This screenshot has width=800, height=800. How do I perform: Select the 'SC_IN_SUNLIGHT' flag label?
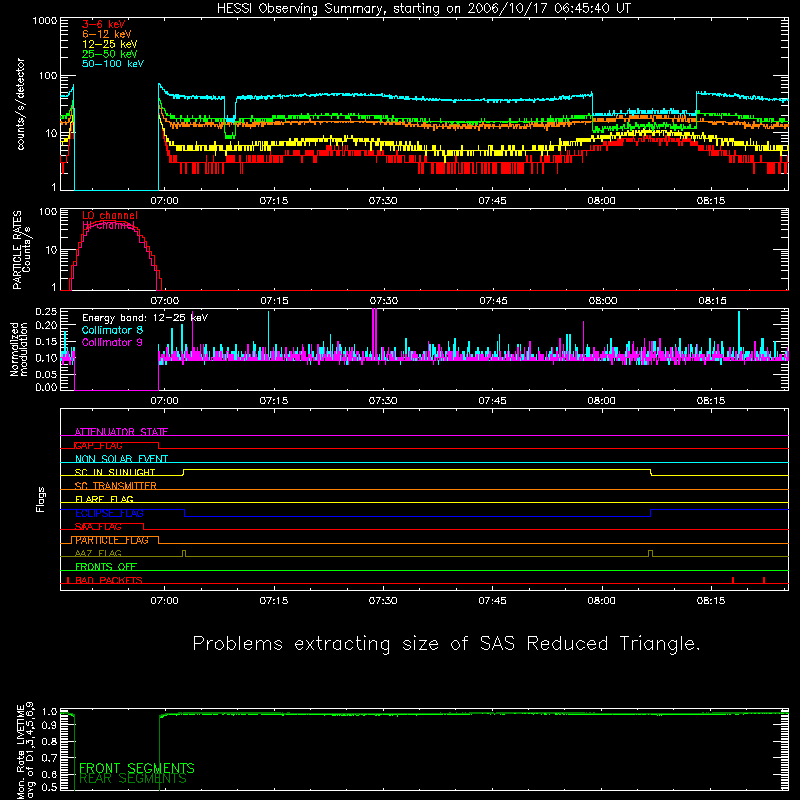click(115, 472)
